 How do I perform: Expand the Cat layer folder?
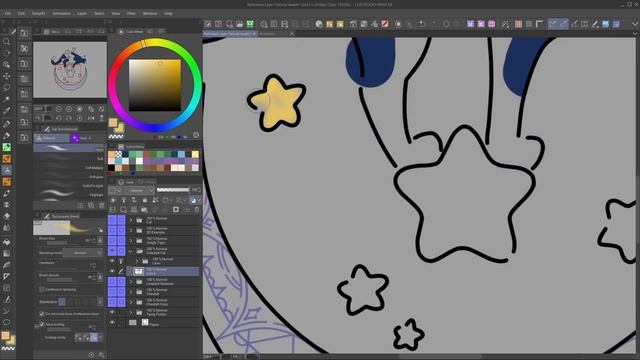131,220
